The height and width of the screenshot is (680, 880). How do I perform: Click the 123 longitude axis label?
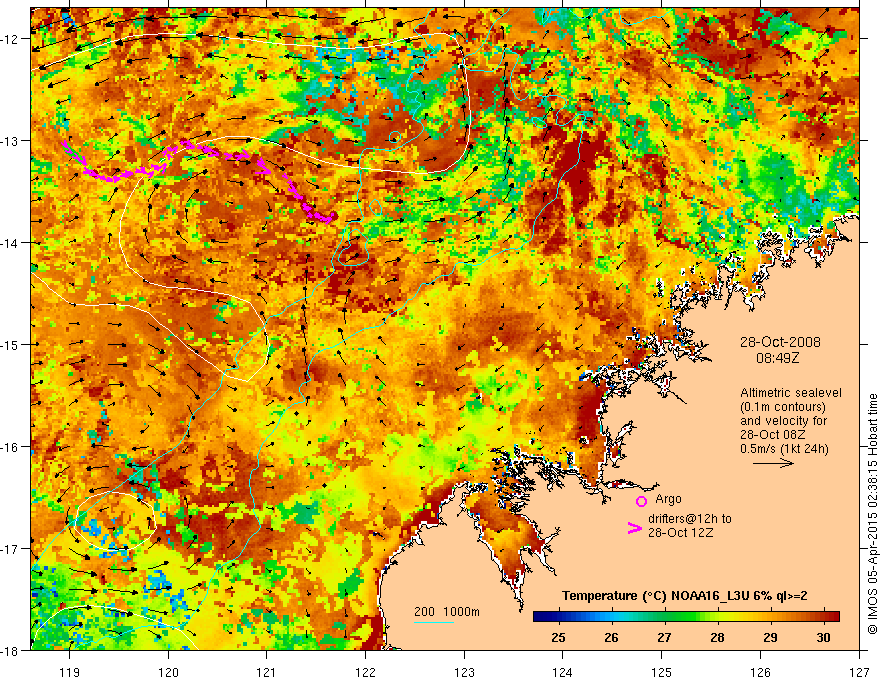464,672
